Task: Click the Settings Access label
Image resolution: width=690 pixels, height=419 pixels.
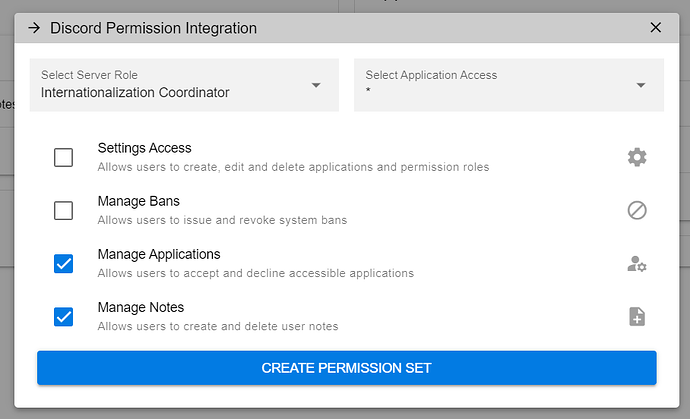Action: [x=144, y=148]
